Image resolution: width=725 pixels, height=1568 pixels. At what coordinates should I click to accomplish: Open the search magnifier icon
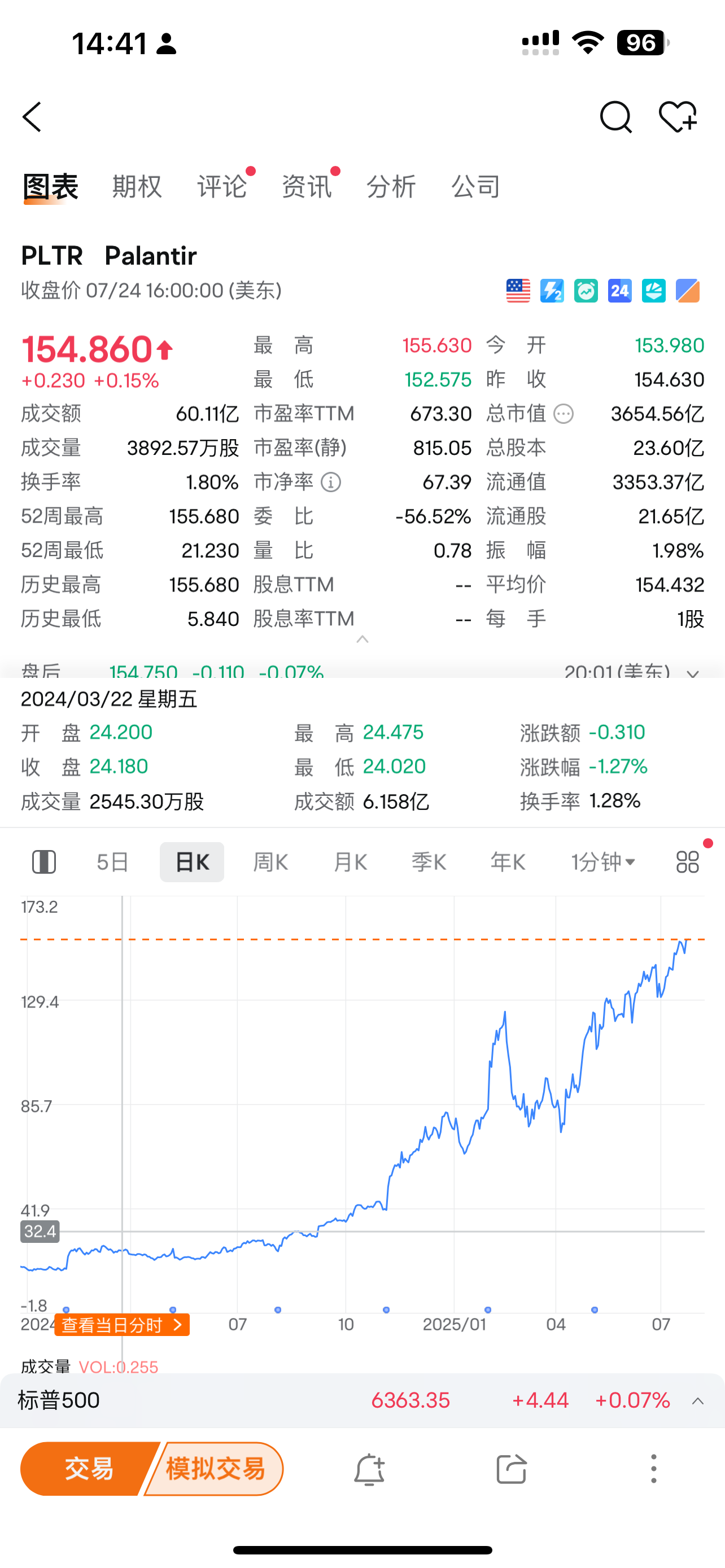(x=615, y=117)
